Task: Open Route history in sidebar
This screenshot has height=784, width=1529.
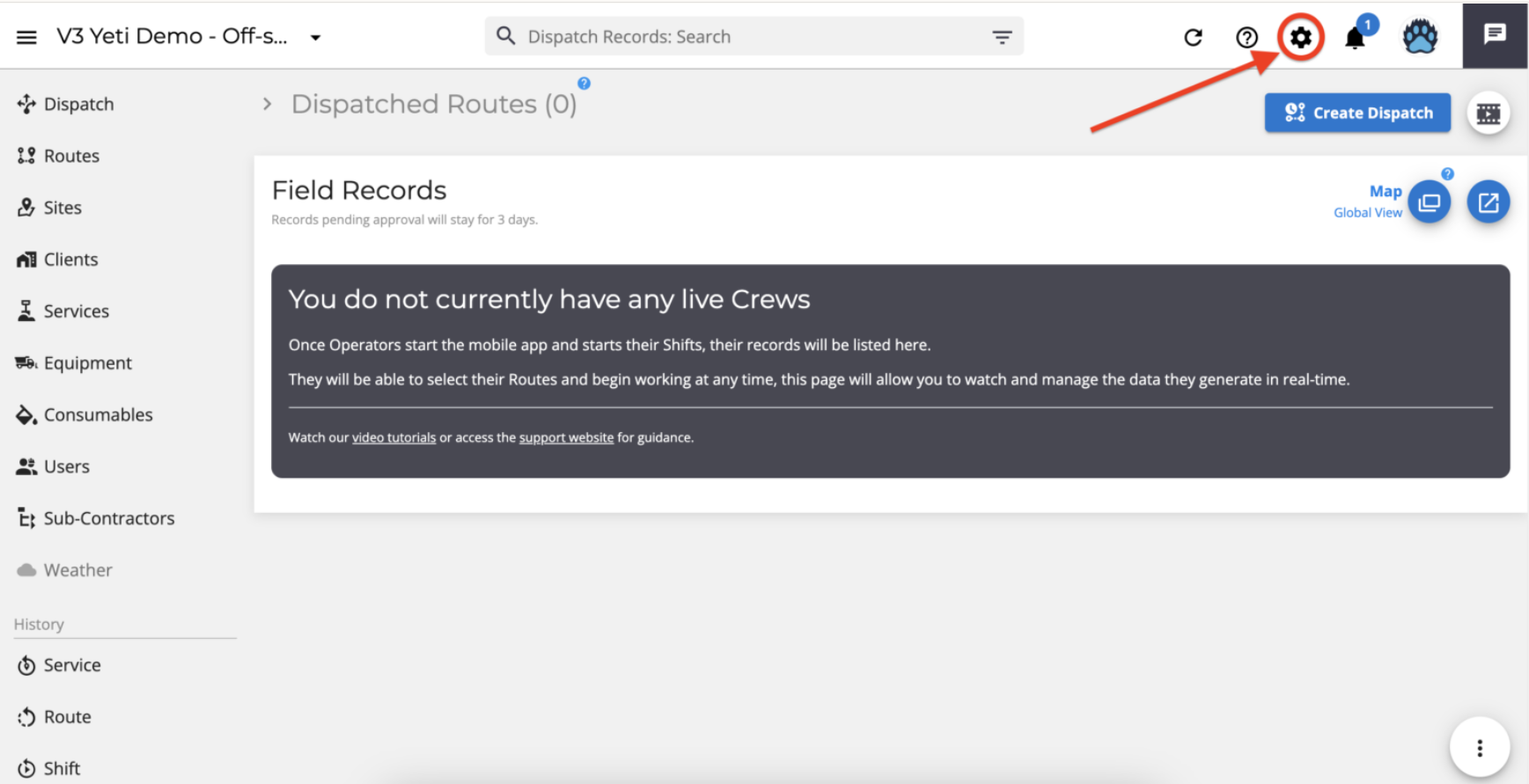Action: (x=54, y=717)
